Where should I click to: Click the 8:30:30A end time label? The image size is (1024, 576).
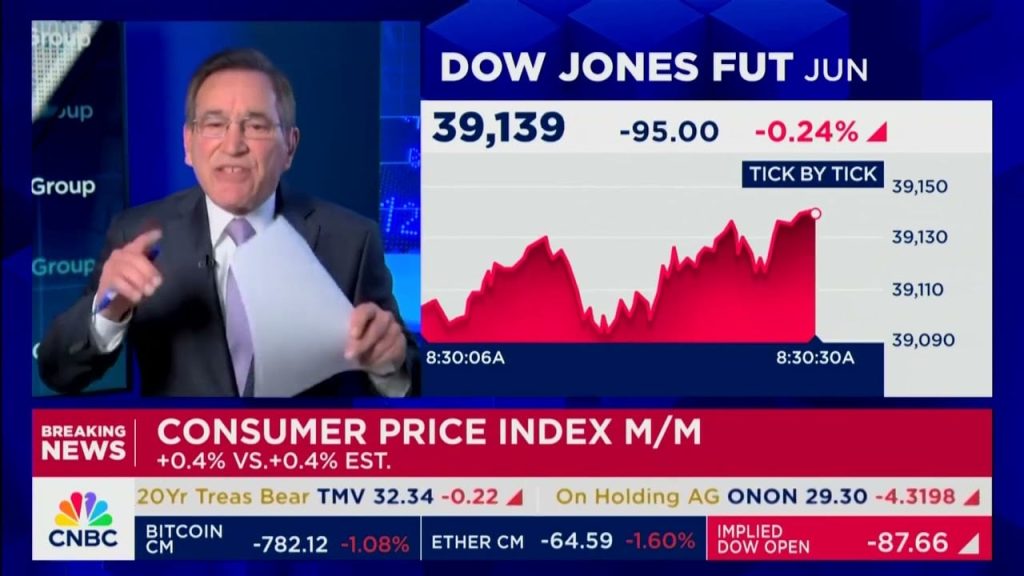(x=815, y=357)
